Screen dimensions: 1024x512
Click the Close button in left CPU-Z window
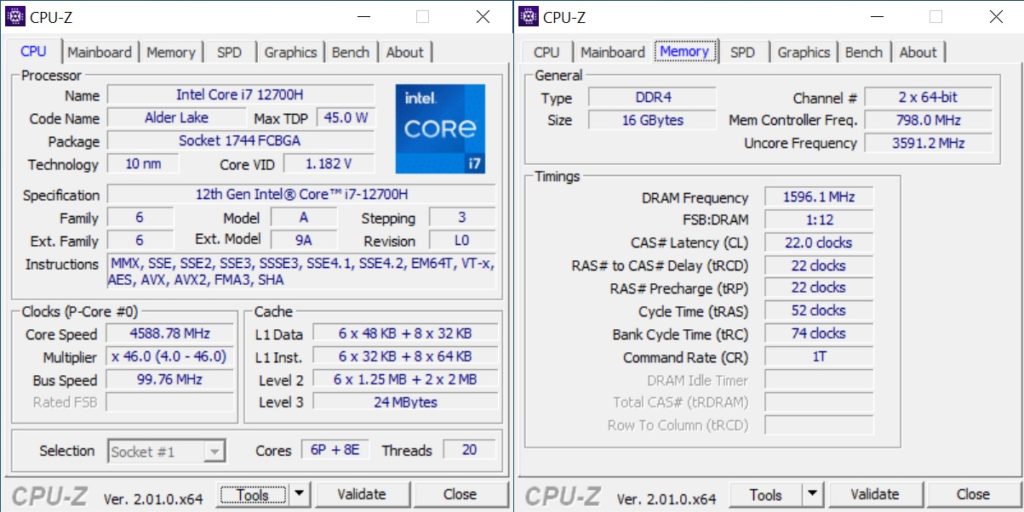[x=460, y=494]
